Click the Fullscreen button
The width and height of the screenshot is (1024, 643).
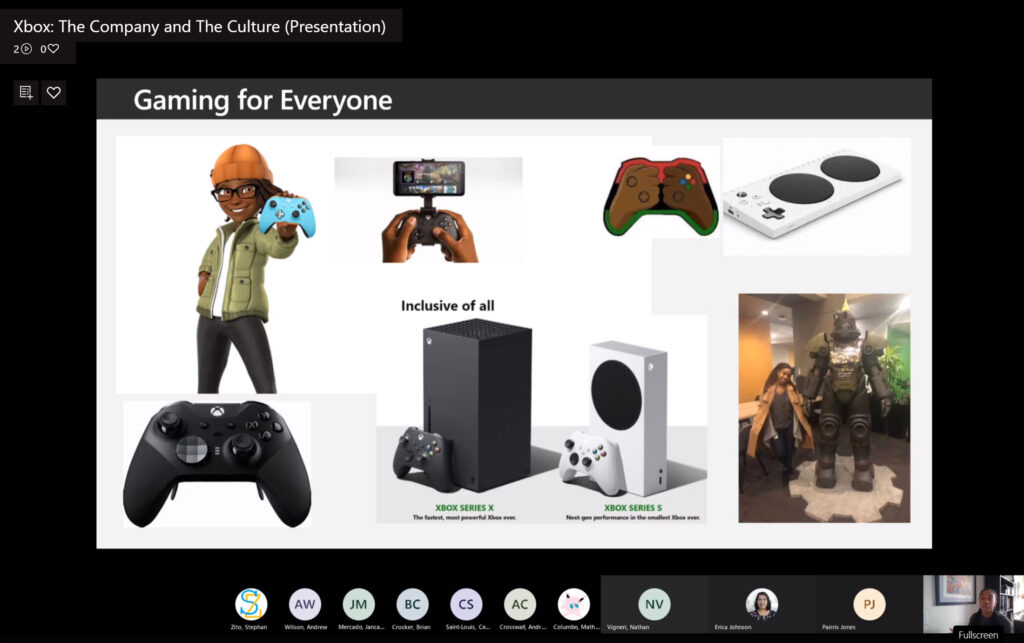(x=977, y=634)
